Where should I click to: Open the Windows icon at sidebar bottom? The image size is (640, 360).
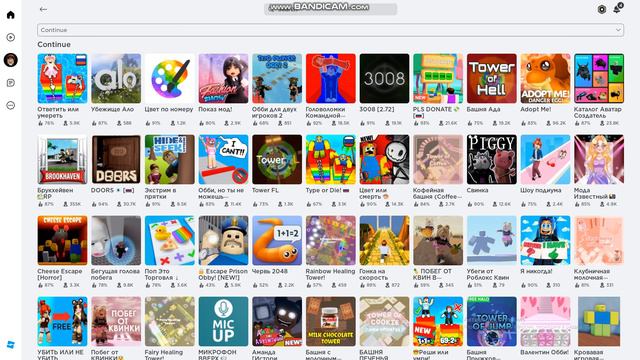(11, 344)
